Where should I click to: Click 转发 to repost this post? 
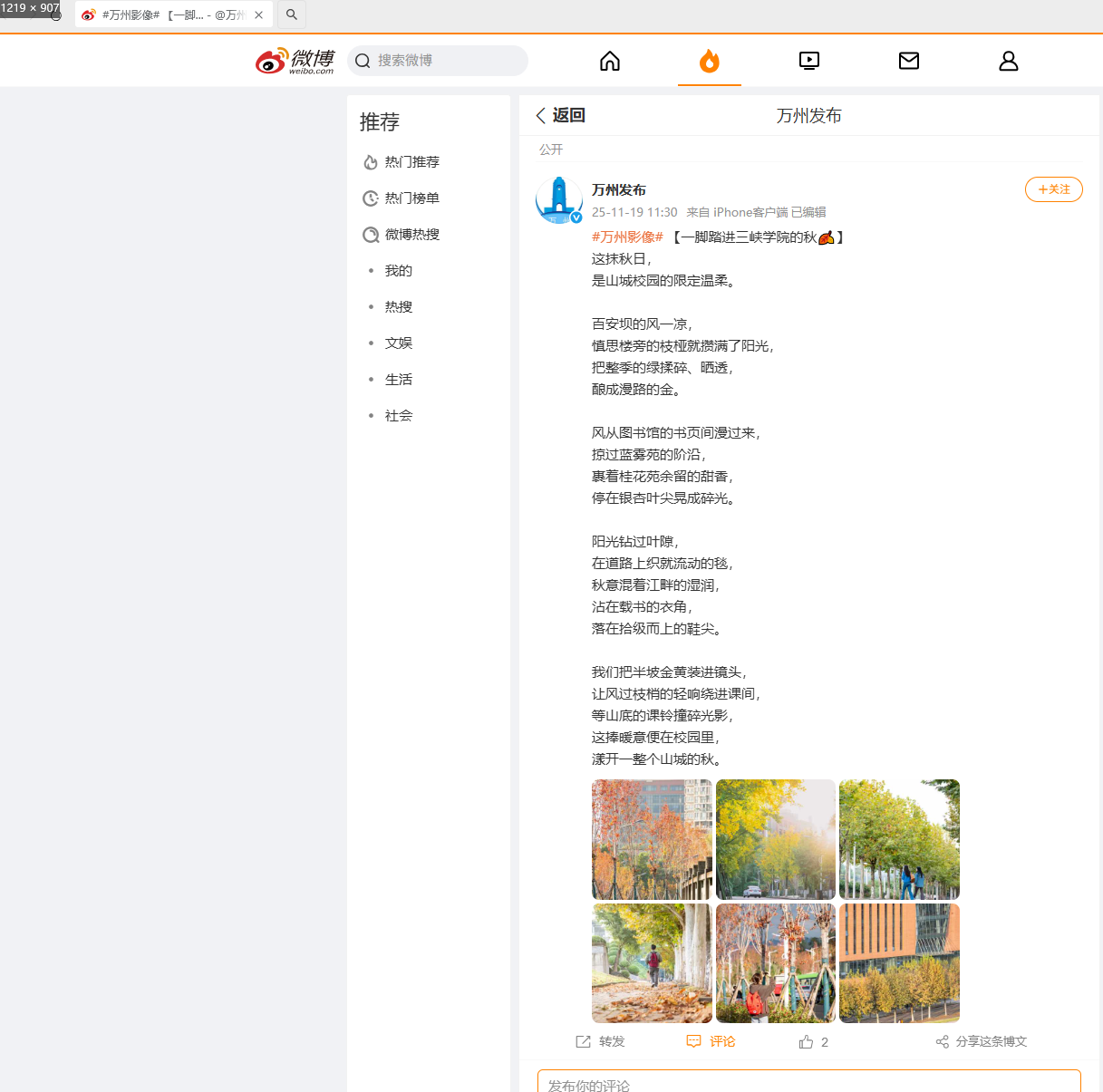(601, 1042)
